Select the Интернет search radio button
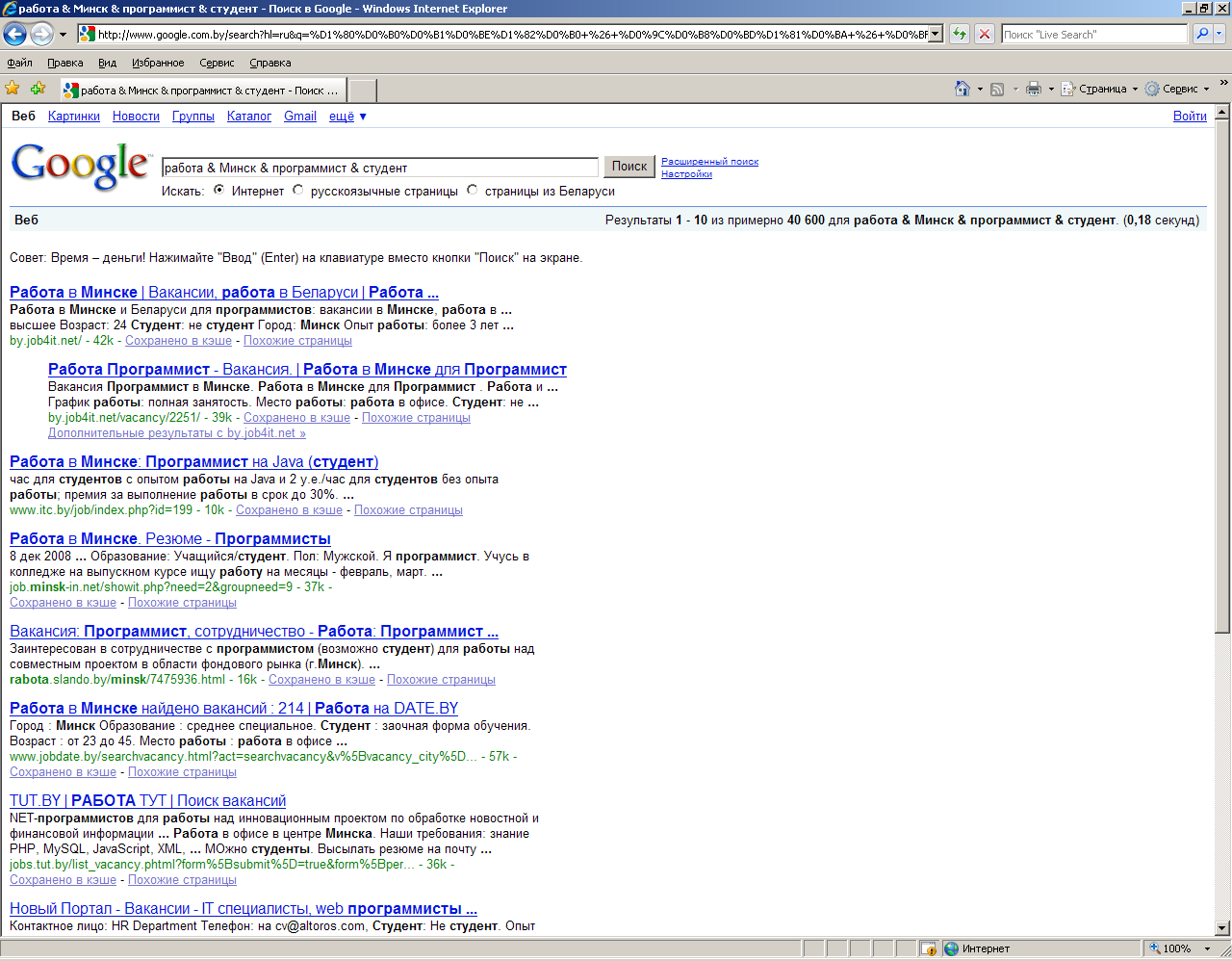 click(219, 191)
